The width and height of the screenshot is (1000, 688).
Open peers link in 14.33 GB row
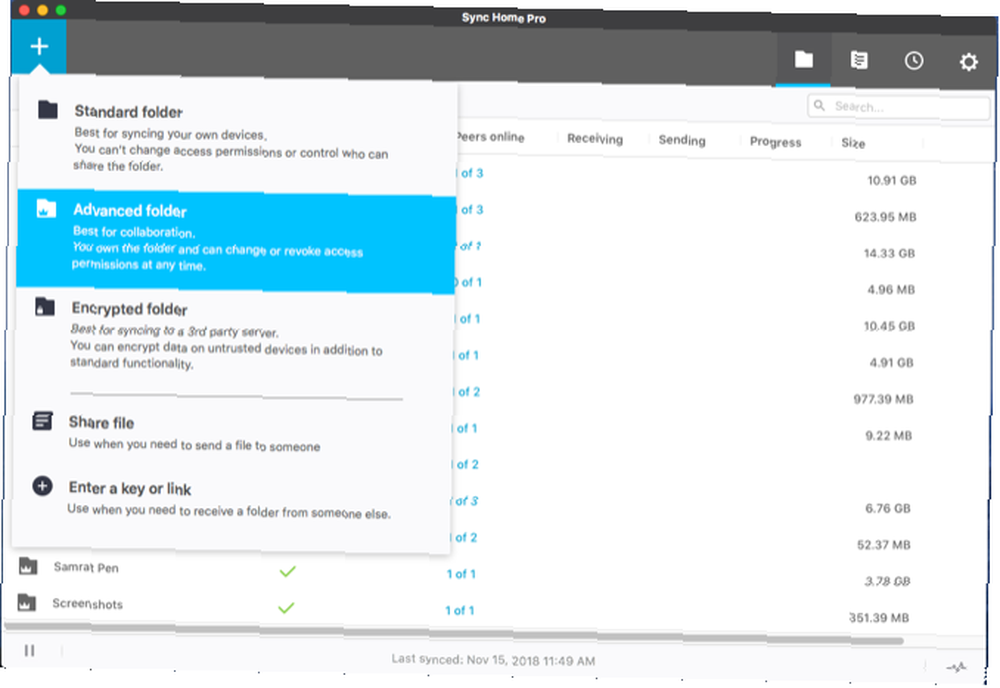click(x=469, y=245)
